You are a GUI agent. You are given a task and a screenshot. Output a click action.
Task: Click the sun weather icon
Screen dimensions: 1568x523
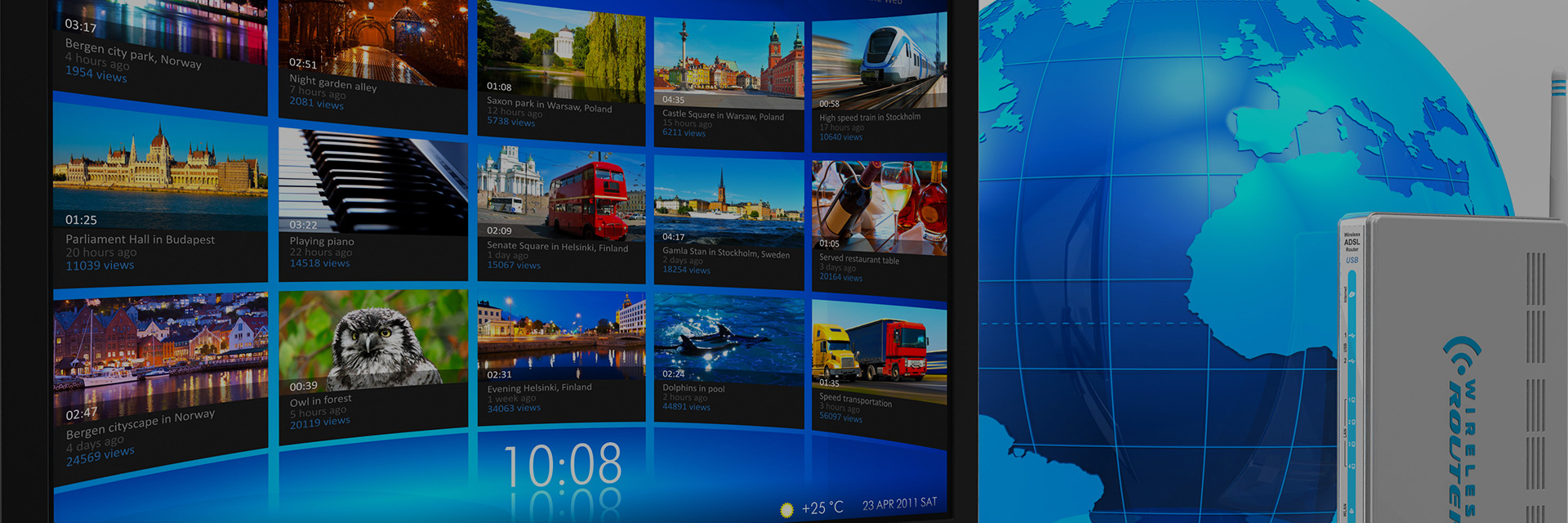(786, 510)
